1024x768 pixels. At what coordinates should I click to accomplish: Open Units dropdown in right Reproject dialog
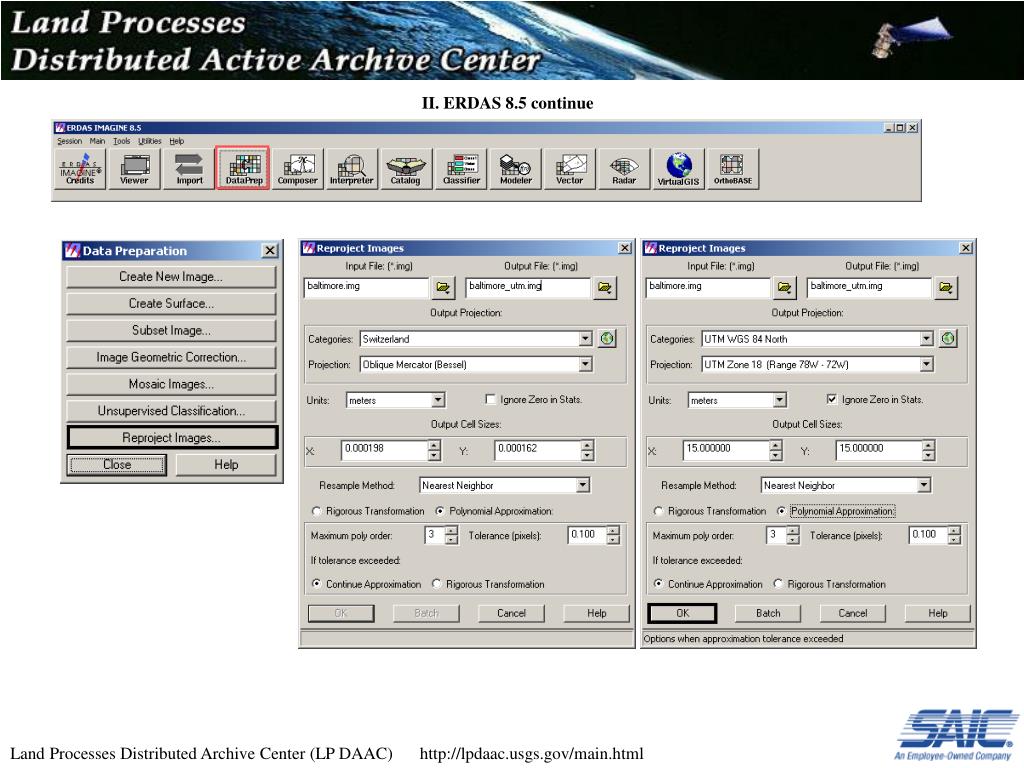pyautogui.click(x=780, y=400)
